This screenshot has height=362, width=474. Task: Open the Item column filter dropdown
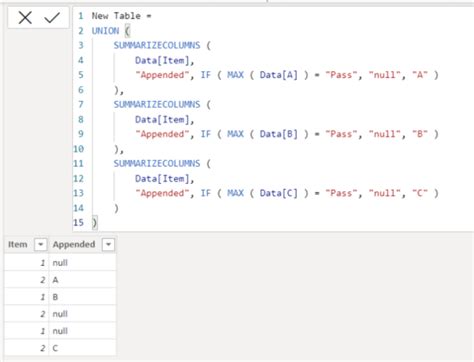coord(40,245)
